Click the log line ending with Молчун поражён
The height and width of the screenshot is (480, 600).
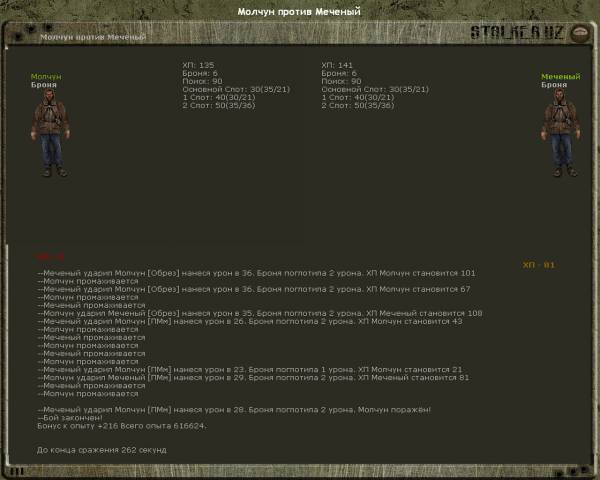(x=234, y=409)
